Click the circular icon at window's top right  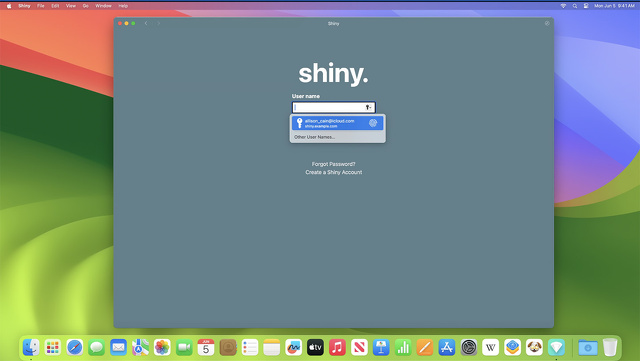(x=547, y=23)
